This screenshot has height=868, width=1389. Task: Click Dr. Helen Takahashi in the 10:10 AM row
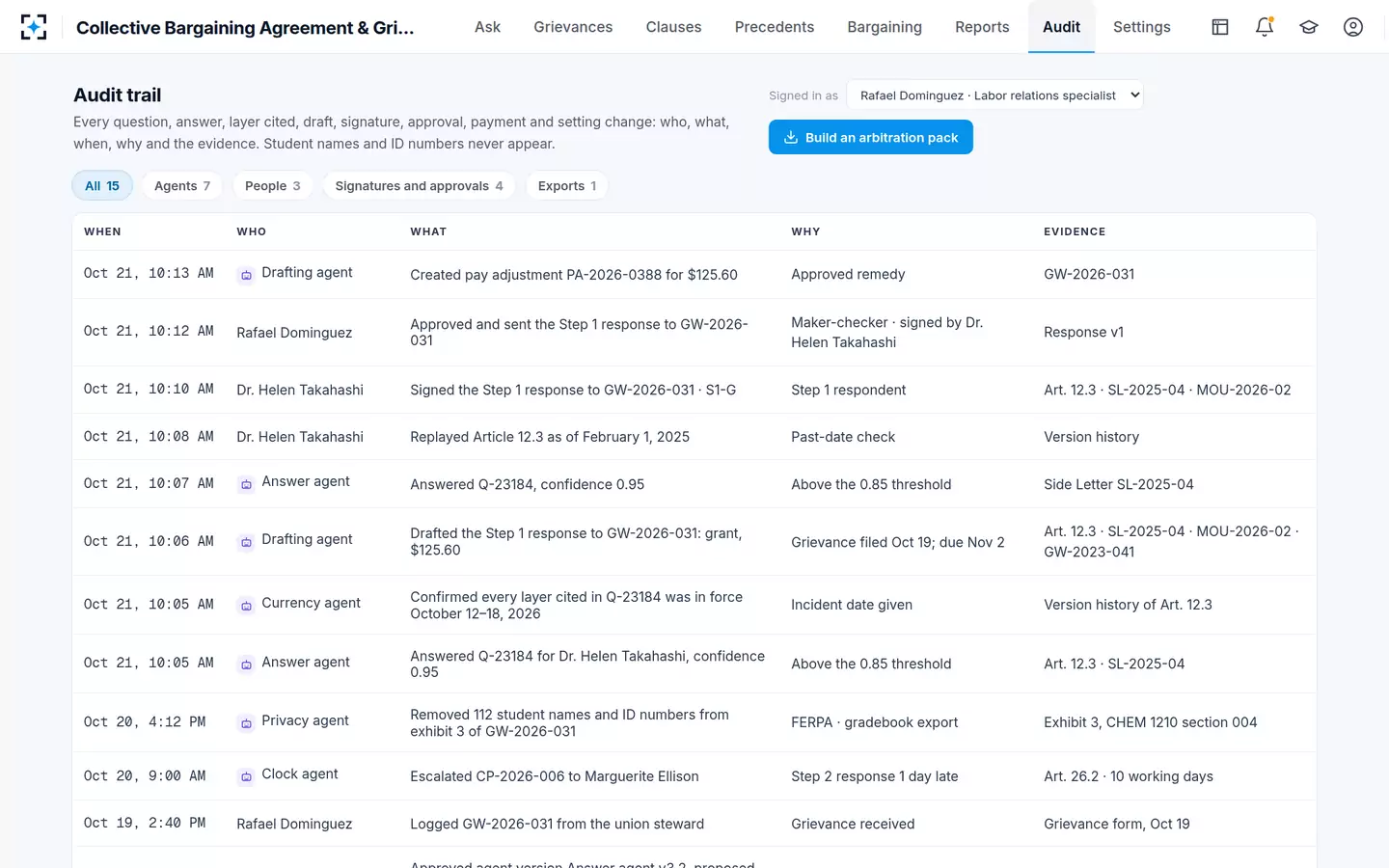click(x=300, y=390)
